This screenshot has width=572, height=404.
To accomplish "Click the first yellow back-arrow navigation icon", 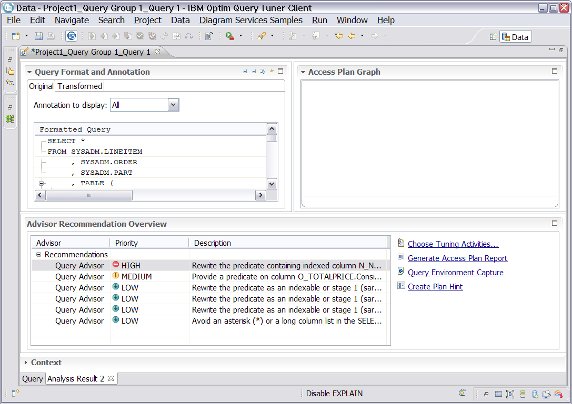I will (339, 36).
